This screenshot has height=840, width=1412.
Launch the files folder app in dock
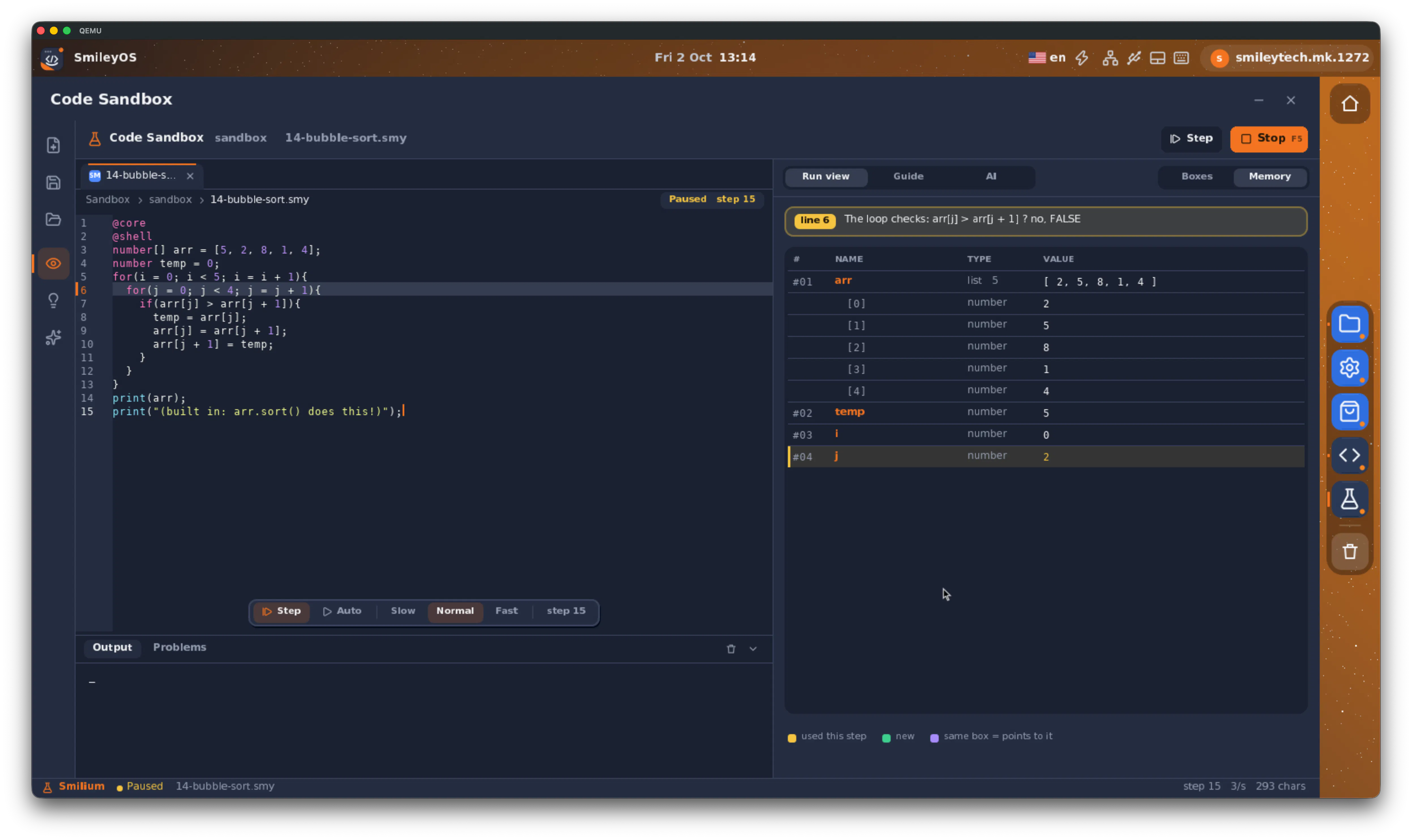(x=1350, y=324)
